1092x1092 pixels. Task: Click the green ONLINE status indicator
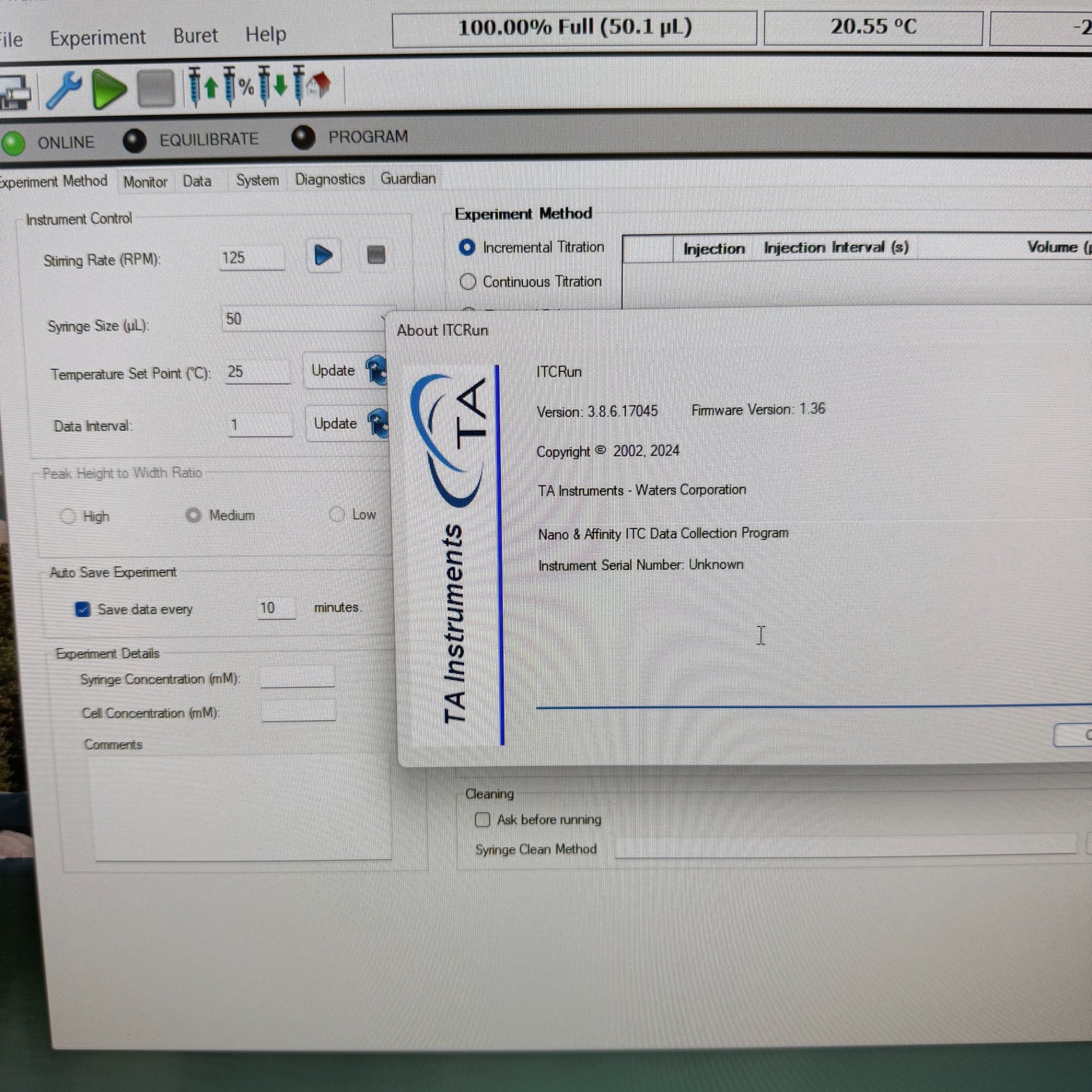pyautogui.click(x=13, y=143)
